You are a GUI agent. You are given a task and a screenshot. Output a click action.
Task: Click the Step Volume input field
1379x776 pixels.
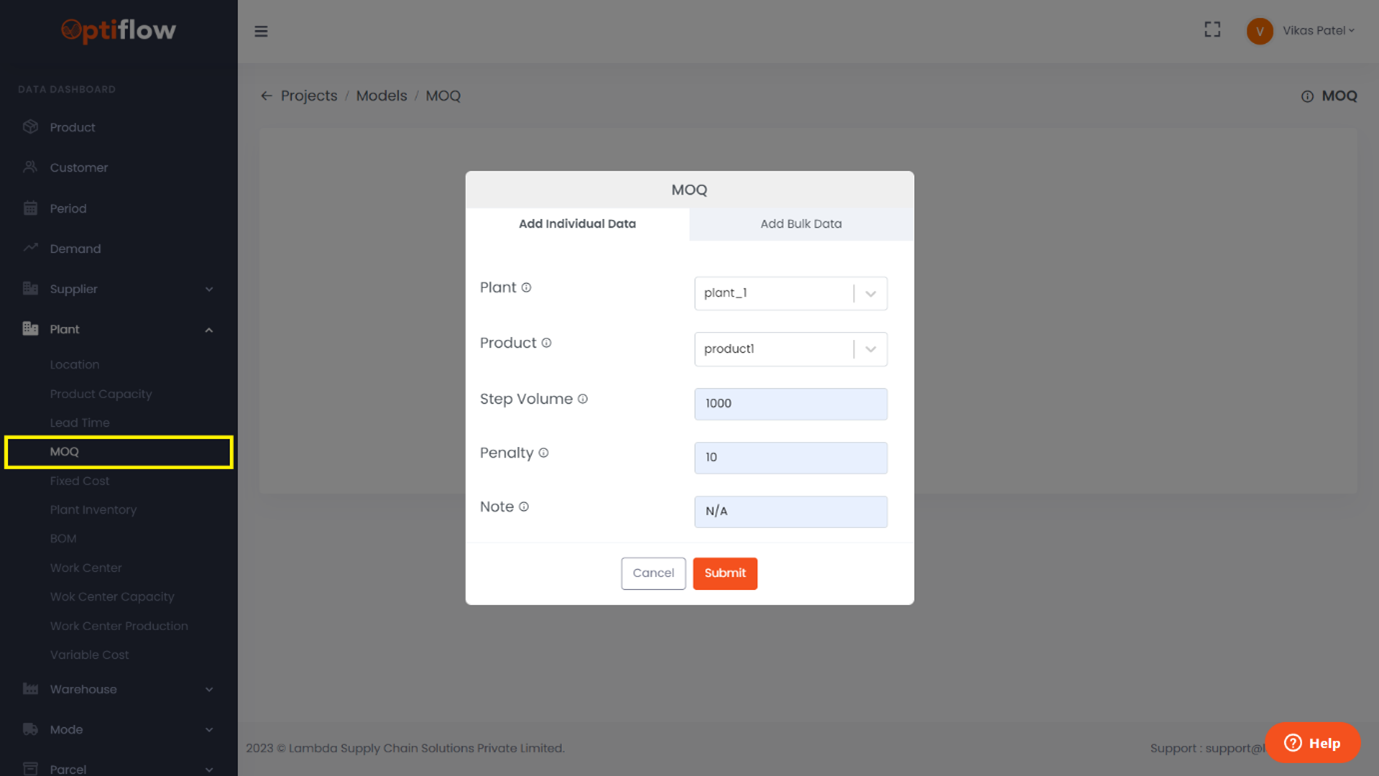[x=790, y=404]
